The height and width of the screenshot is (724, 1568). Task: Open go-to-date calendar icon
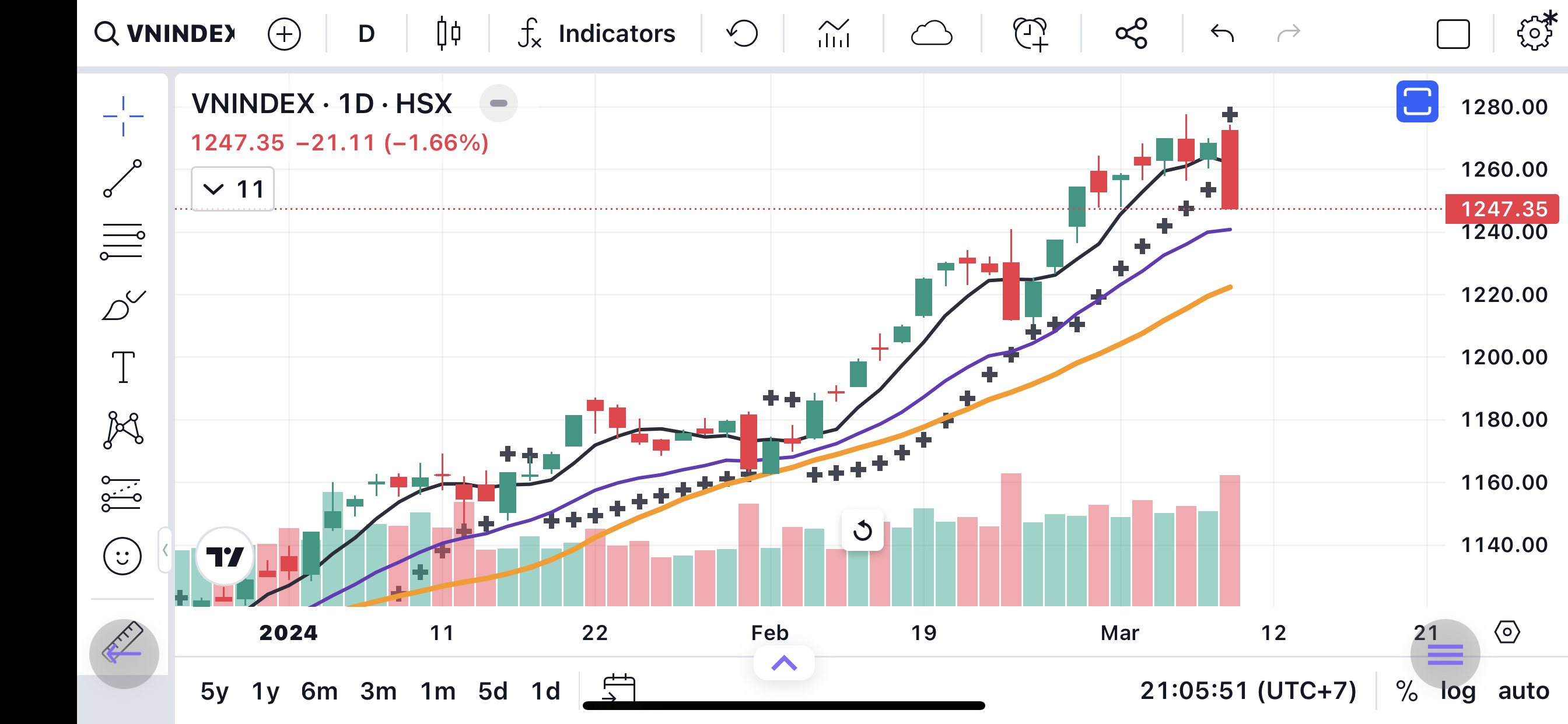pos(618,688)
